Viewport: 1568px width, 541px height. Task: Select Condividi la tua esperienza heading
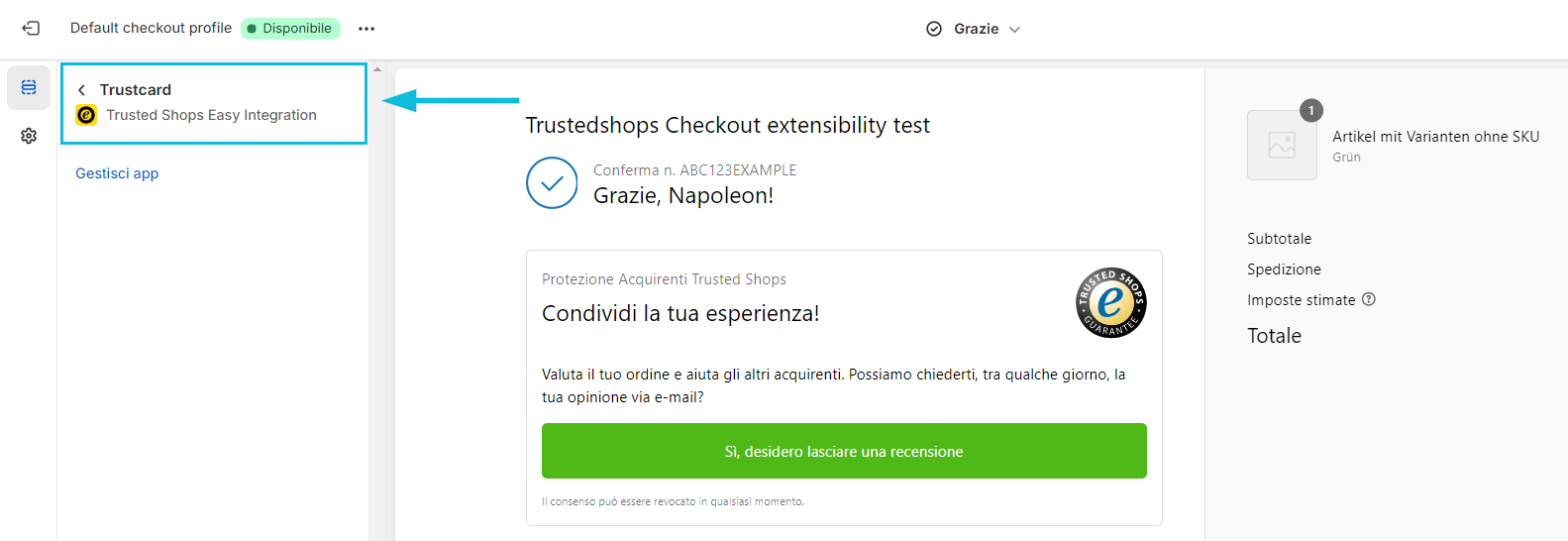tap(680, 313)
